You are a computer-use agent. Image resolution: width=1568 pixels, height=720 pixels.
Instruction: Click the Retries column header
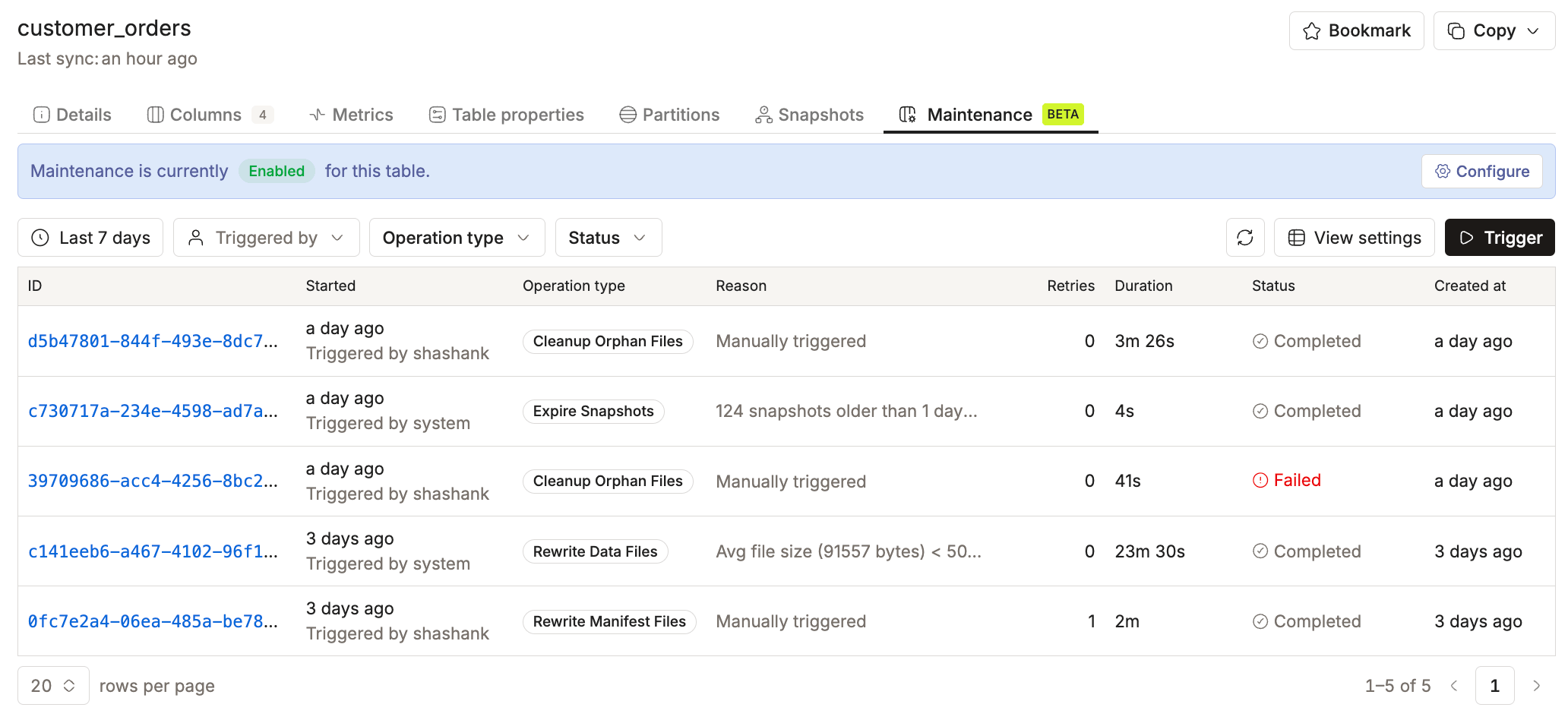(x=1070, y=286)
